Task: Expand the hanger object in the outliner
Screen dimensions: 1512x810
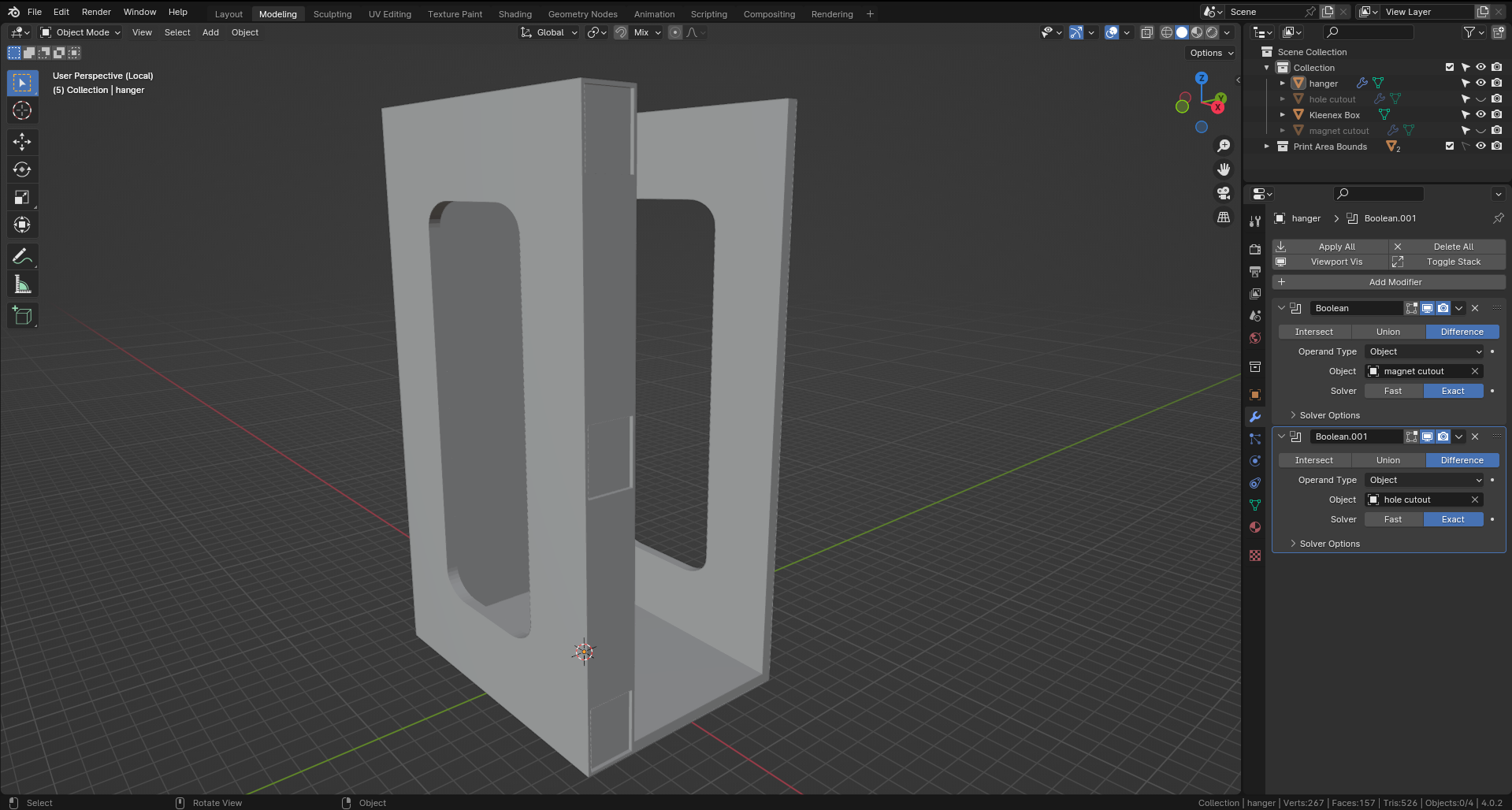Action: 1283,83
